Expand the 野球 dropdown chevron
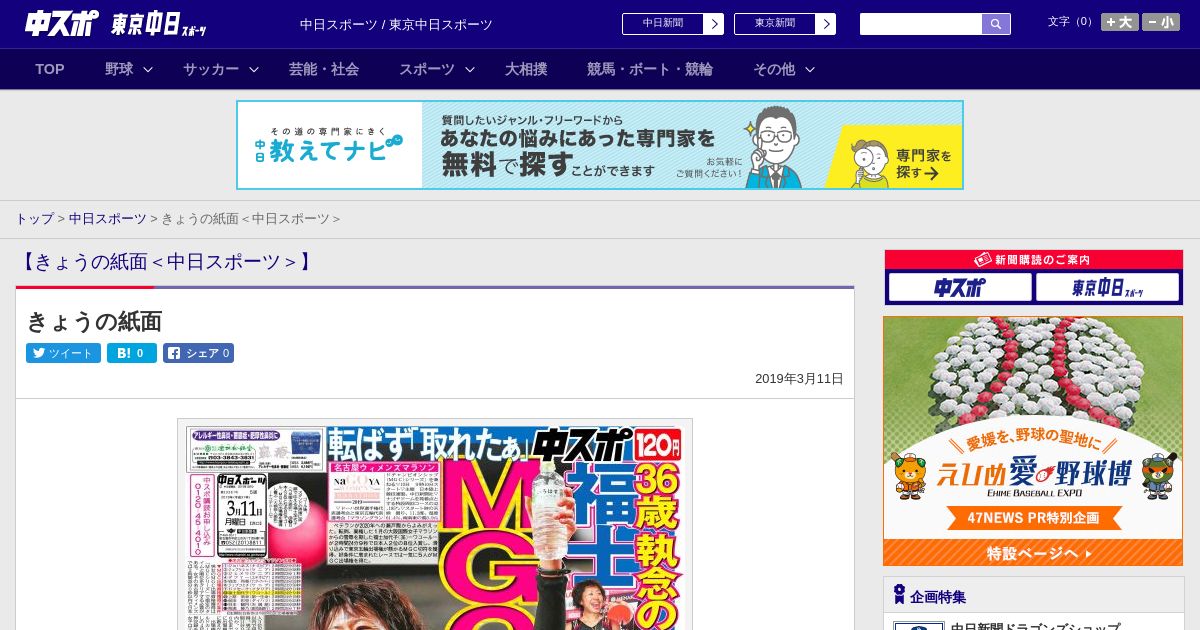The width and height of the screenshot is (1200, 630). tap(148, 69)
